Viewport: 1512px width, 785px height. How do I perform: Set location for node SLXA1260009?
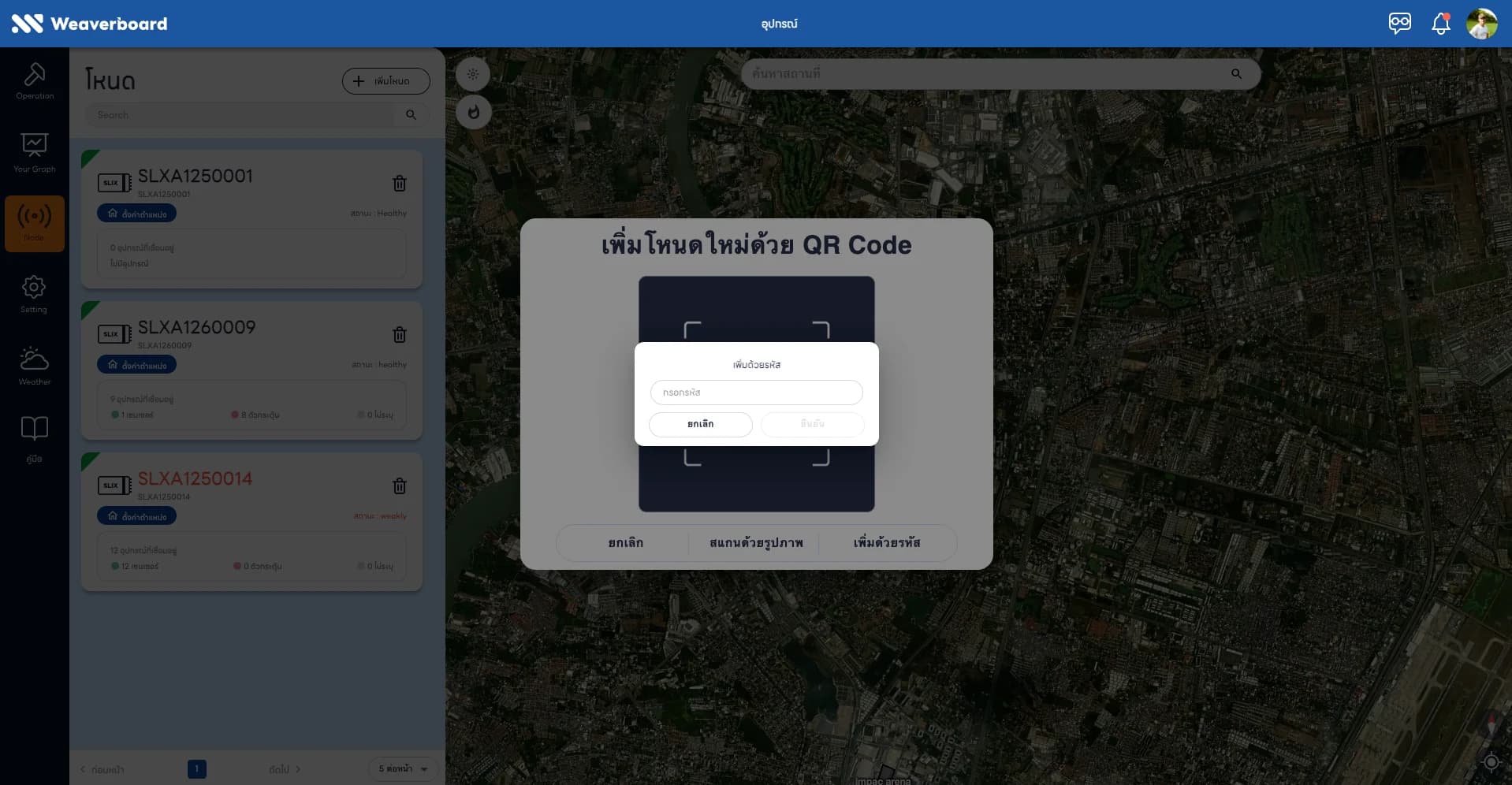click(137, 365)
